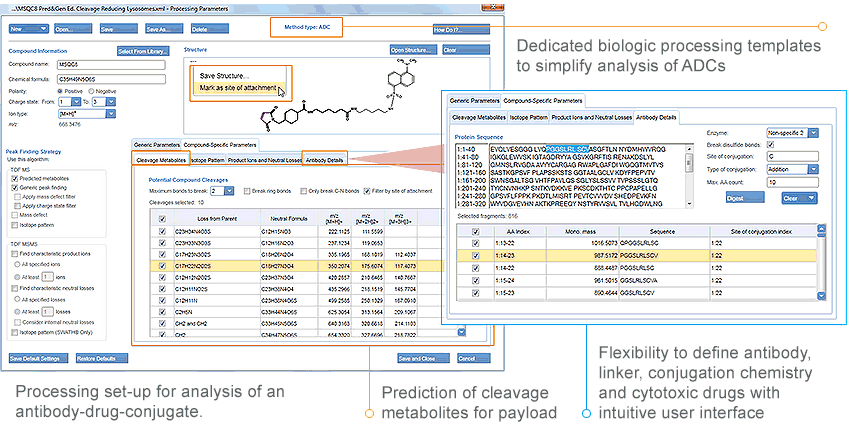This screenshot has height=442, width=847.
Task: Check the Only break C-N bonds option
Action: coord(302,190)
